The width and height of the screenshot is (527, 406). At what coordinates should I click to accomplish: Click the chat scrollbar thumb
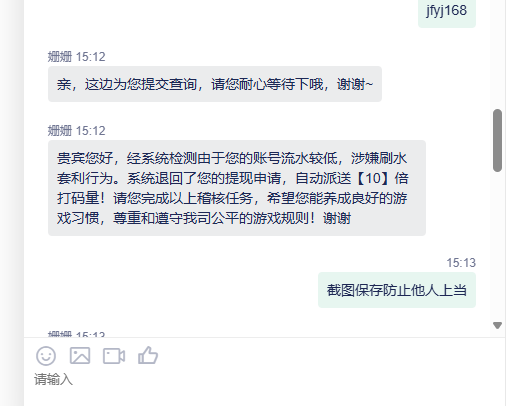(497, 140)
